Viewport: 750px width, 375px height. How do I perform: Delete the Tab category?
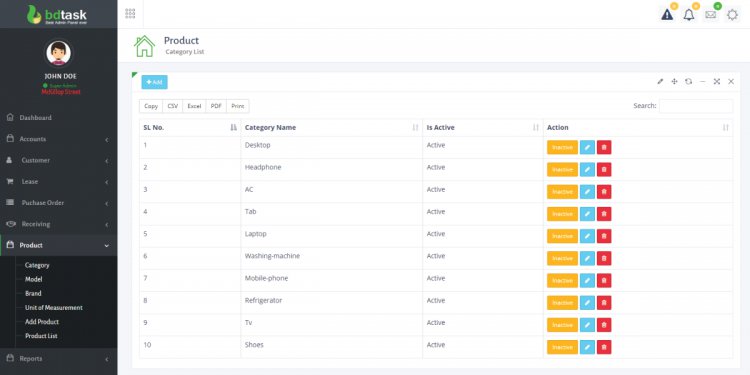click(x=604, y=214)
